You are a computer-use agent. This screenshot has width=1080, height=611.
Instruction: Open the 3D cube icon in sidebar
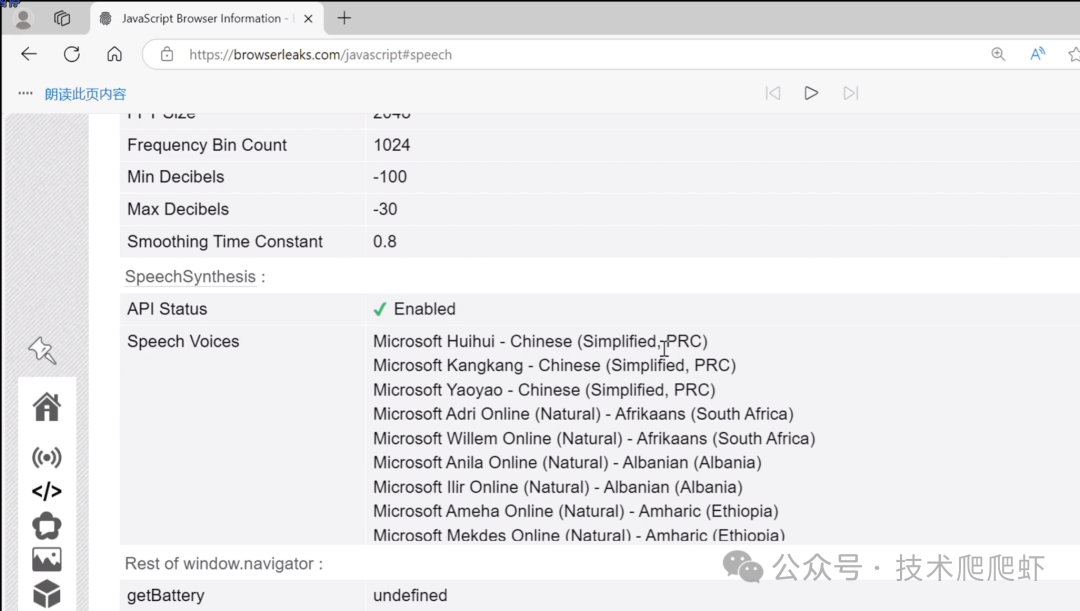46,594
